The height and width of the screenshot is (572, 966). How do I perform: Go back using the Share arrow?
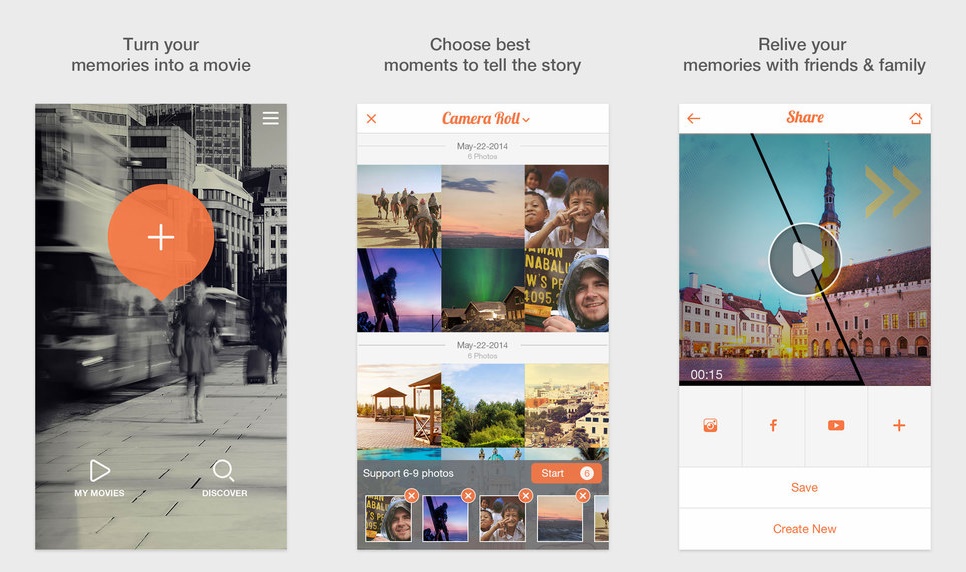(694, 118)
